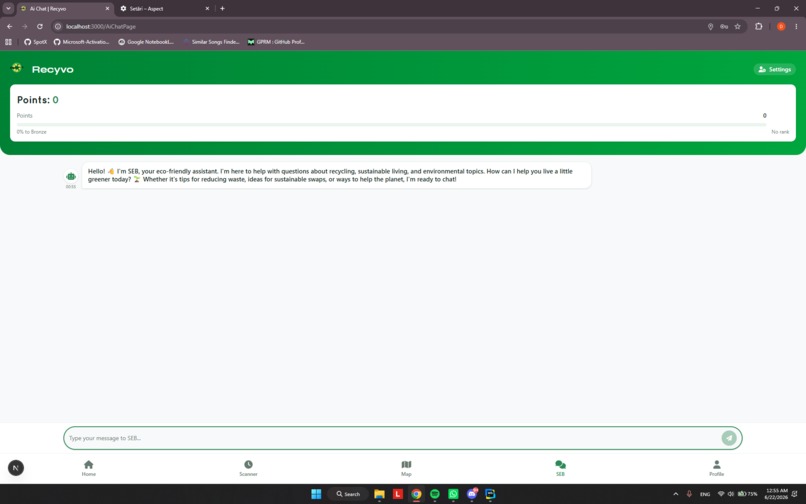The height and width of the screenshot is (504, 806).
Task: Open Profile from bottom navigation
Action: (x=717, y=468)
